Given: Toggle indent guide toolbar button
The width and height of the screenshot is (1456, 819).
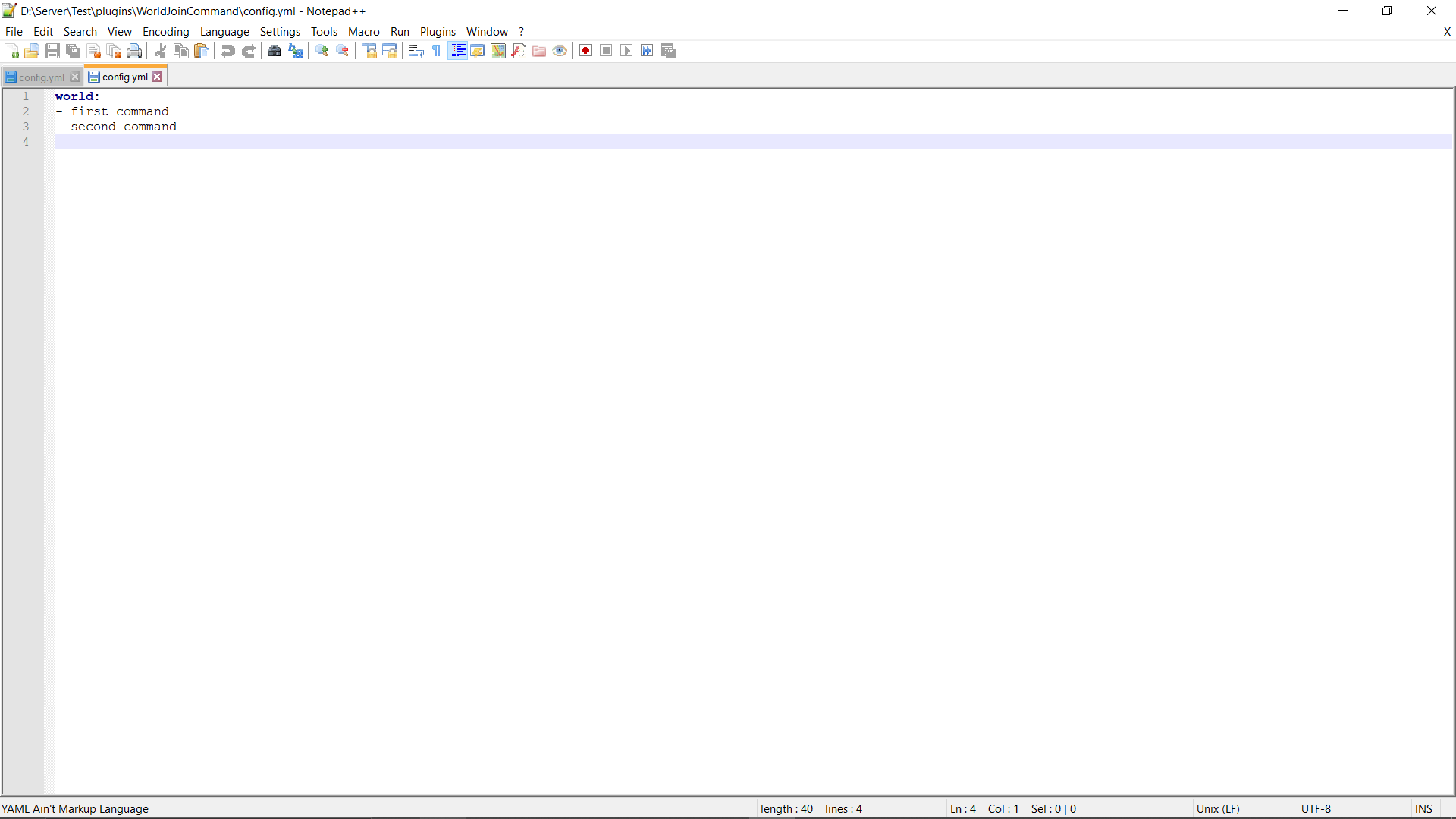Looking at the screenshot, I should 458,51.
